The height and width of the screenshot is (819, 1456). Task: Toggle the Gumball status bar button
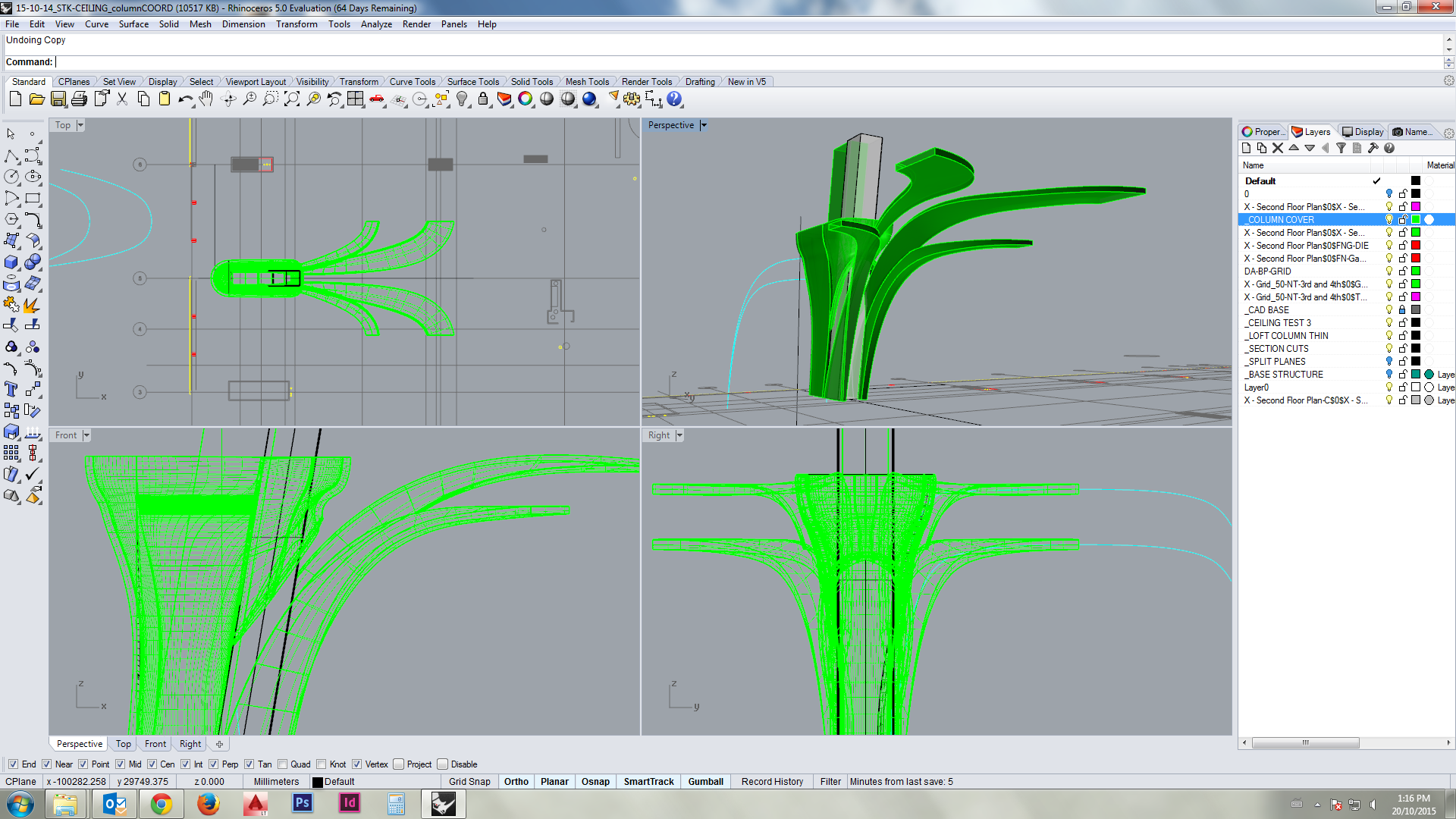[x=705, y=782]
